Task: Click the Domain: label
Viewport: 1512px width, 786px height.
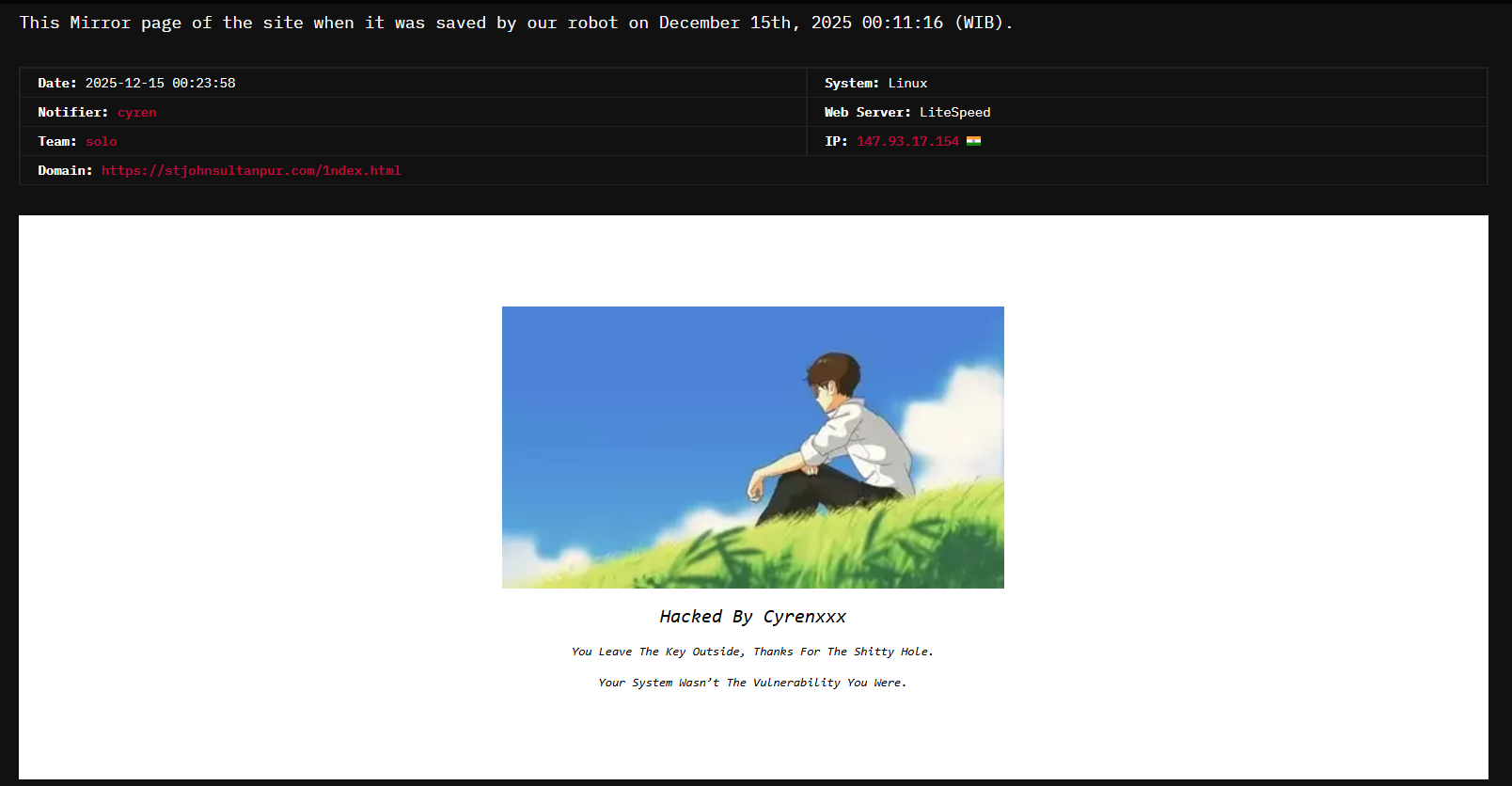Action: tap(65, 171)
